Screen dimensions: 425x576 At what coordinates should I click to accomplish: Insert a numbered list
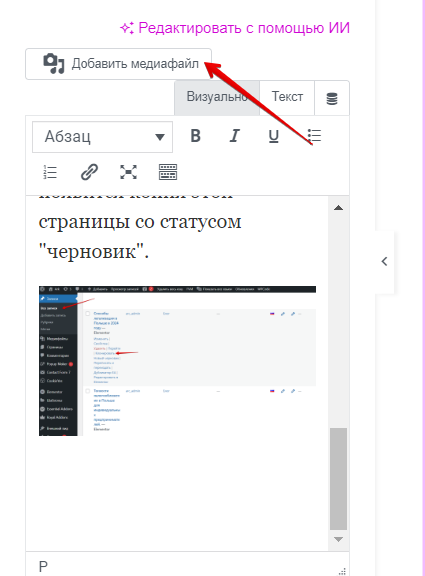point(50,172)
